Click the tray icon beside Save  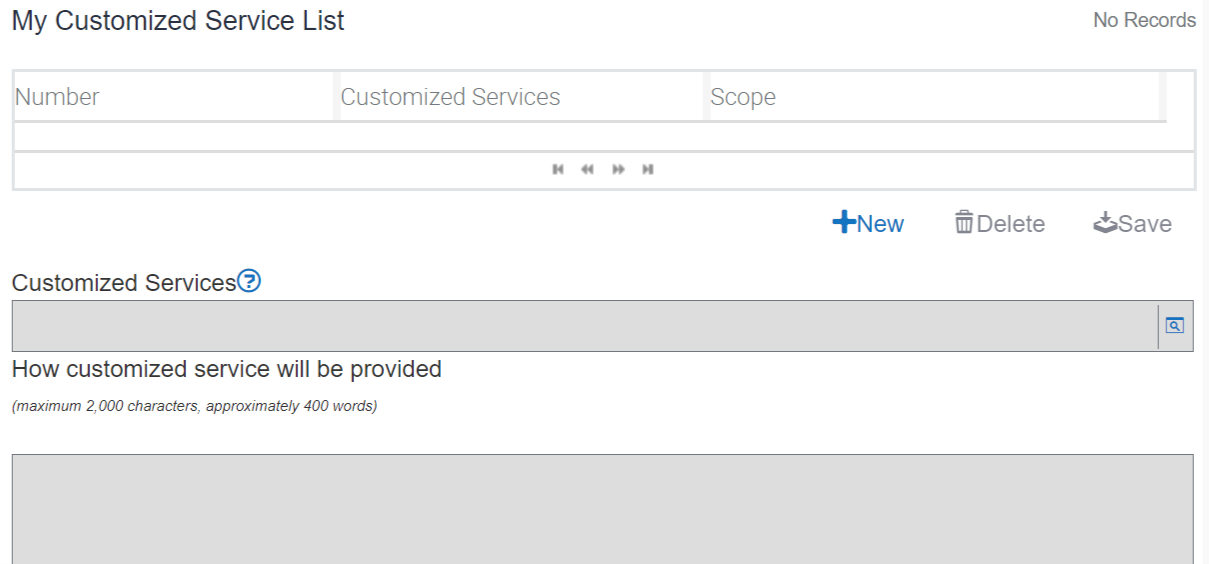pyautogui.click(x=1104, y=222)
